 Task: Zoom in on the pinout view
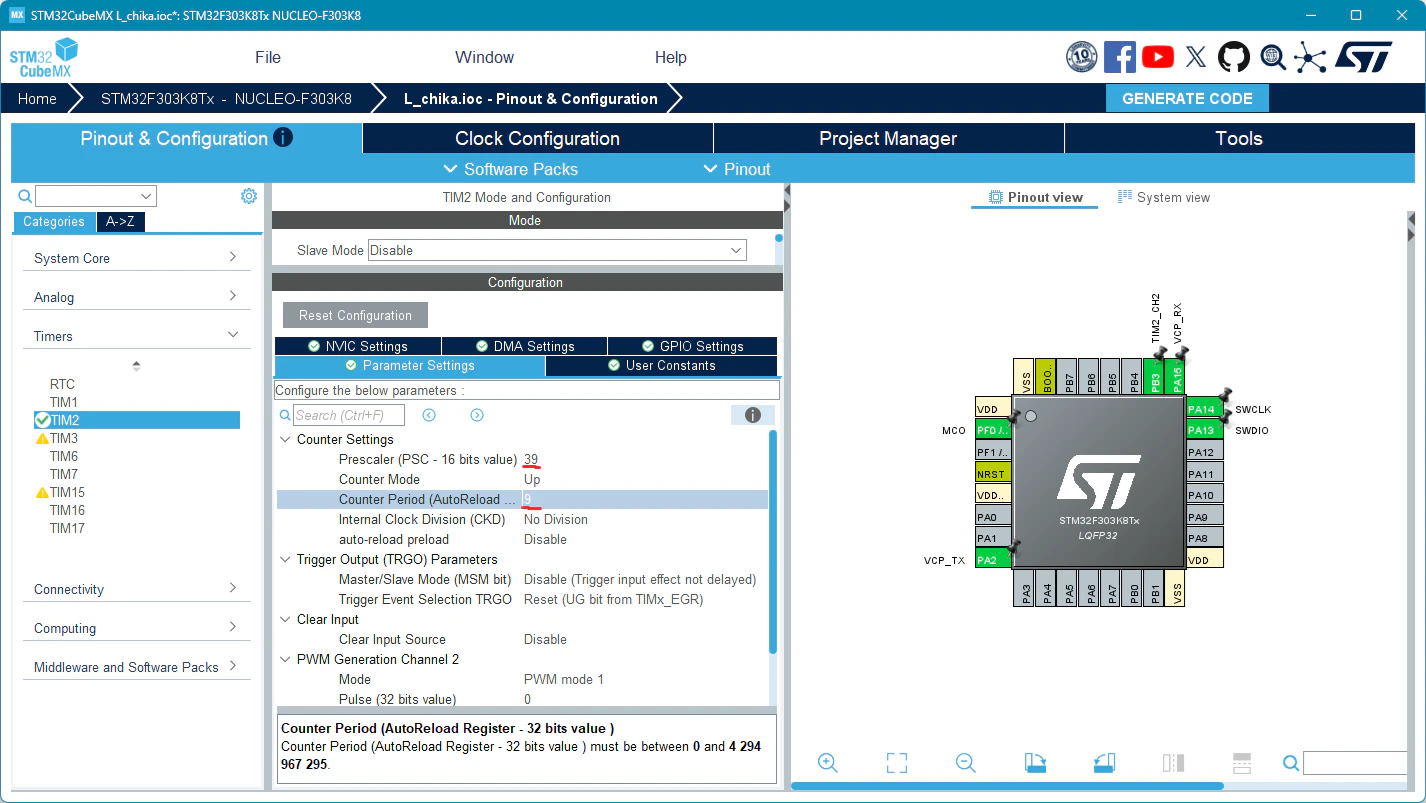(x=827, y=763)
